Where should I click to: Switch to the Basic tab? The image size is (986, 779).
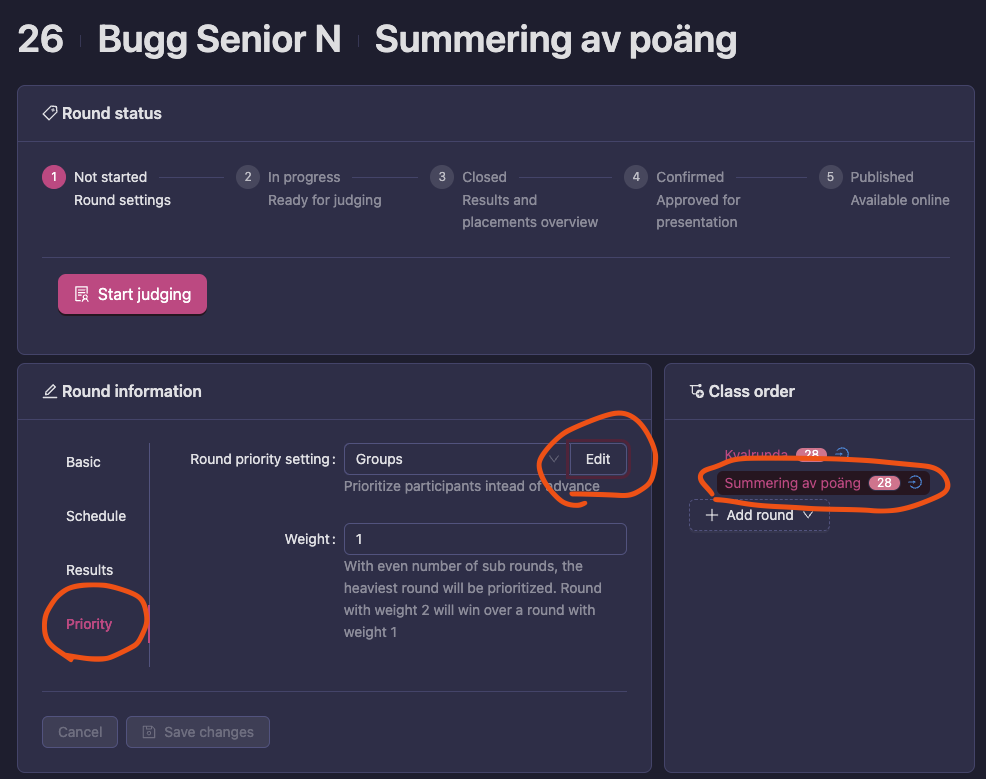(83, 462)
